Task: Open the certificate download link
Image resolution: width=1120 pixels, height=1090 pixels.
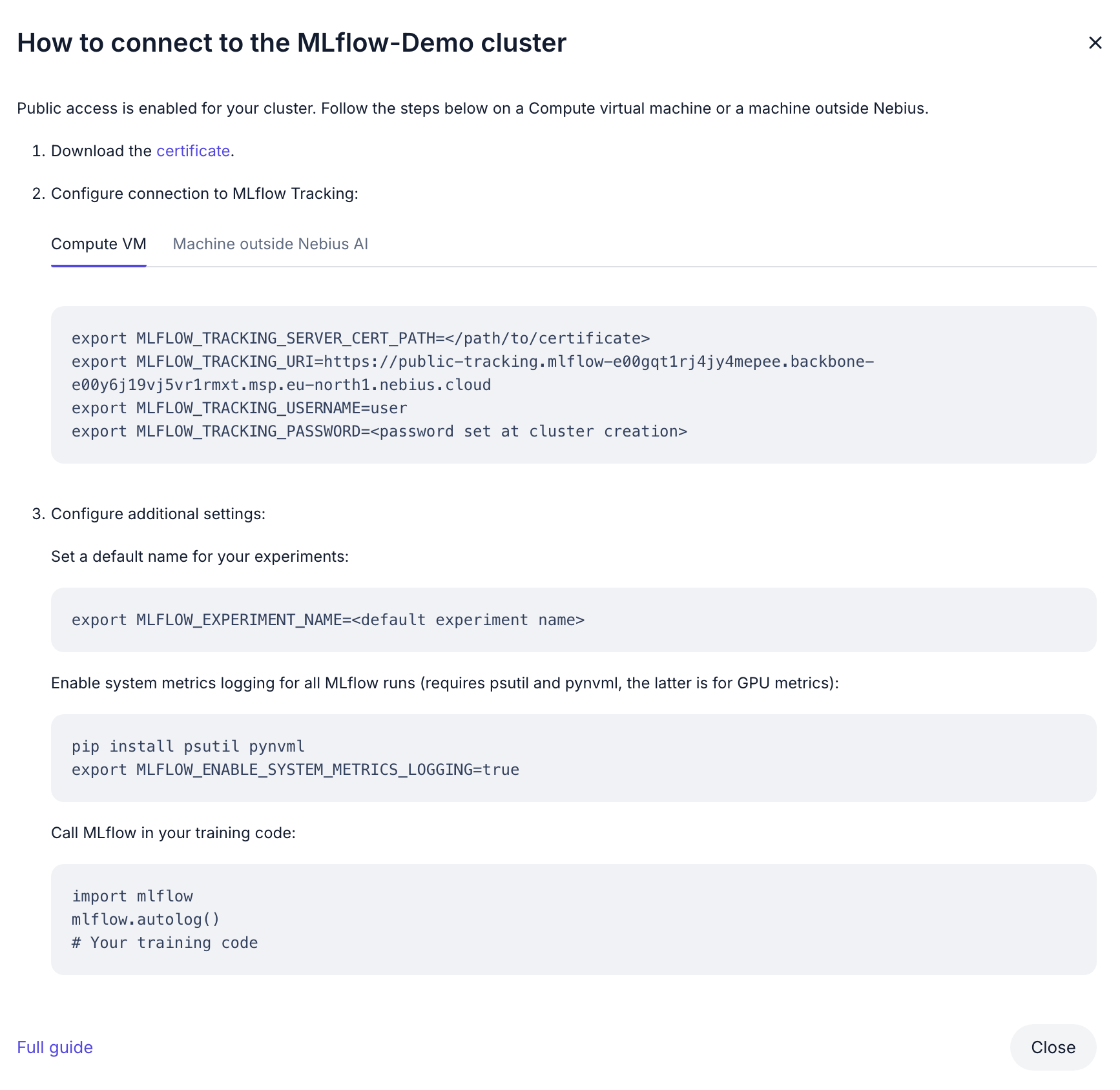Action: pyautogui.click(x=193, y=151)
